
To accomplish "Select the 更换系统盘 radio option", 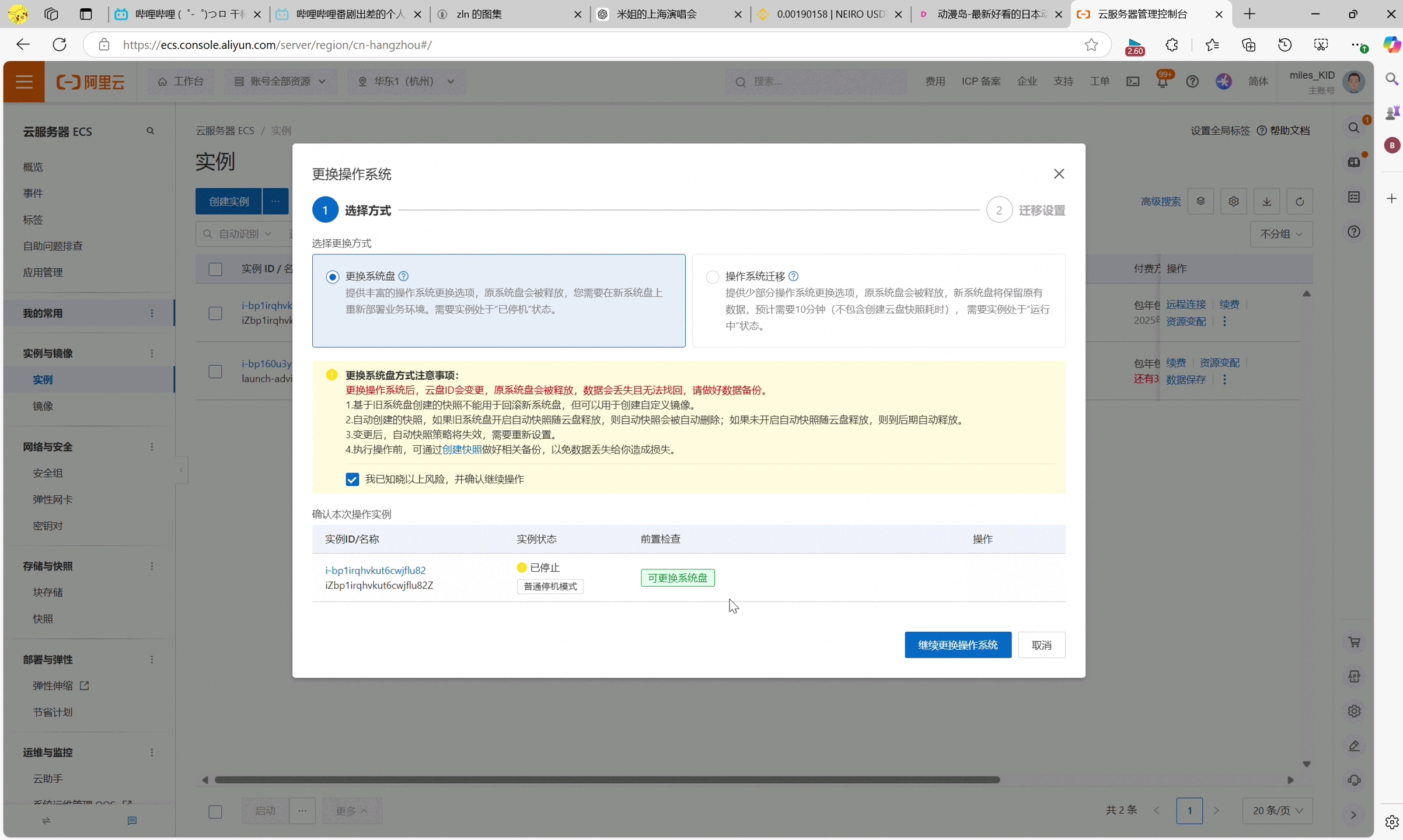I will pyautogui.click(x=333, y=277).
